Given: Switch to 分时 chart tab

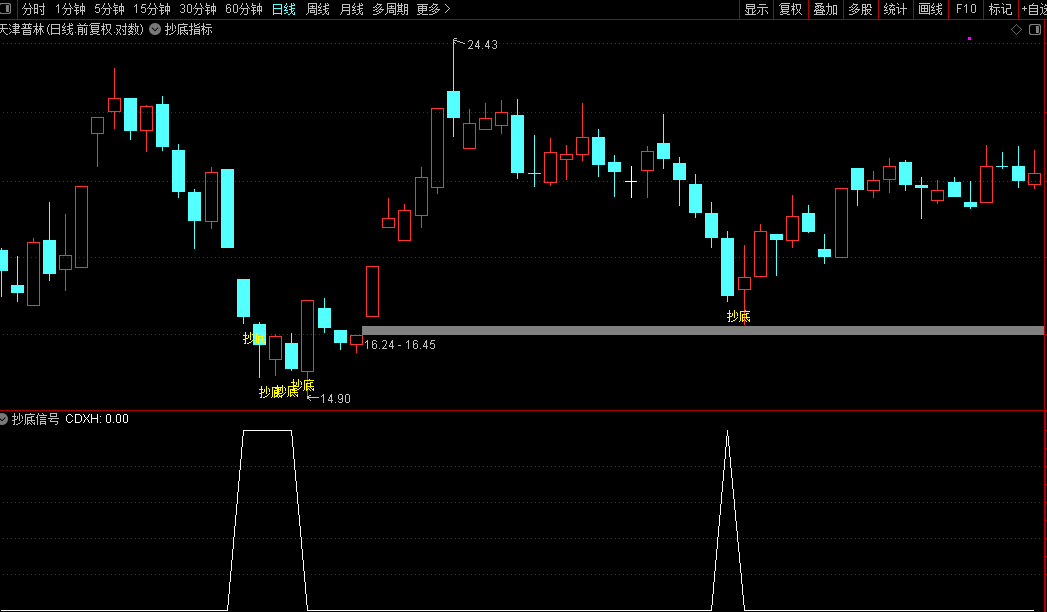Looking at the screenshot, I should (33, 9).
